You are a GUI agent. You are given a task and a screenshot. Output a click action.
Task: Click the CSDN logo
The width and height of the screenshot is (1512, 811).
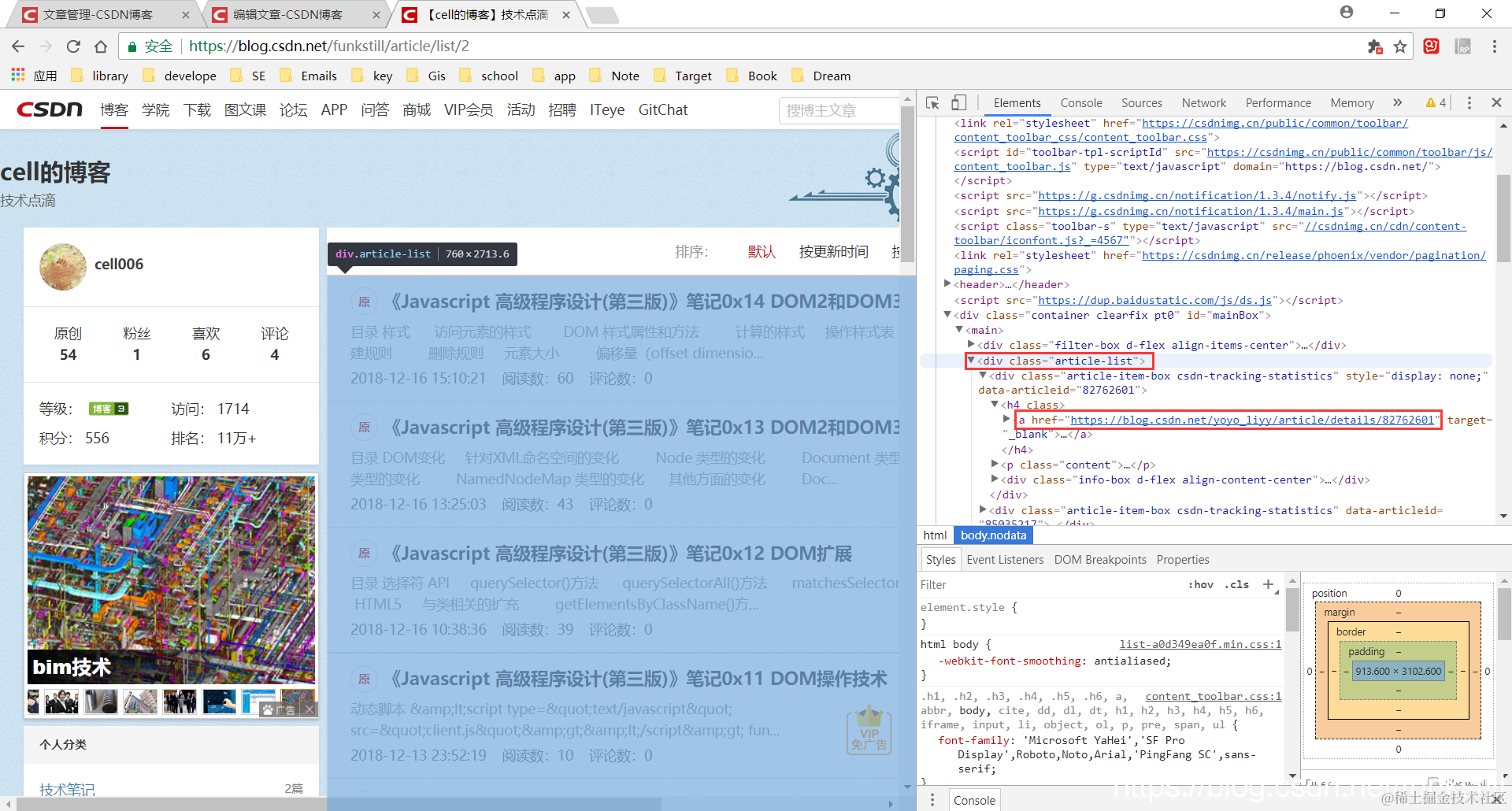tap(50, 109)
